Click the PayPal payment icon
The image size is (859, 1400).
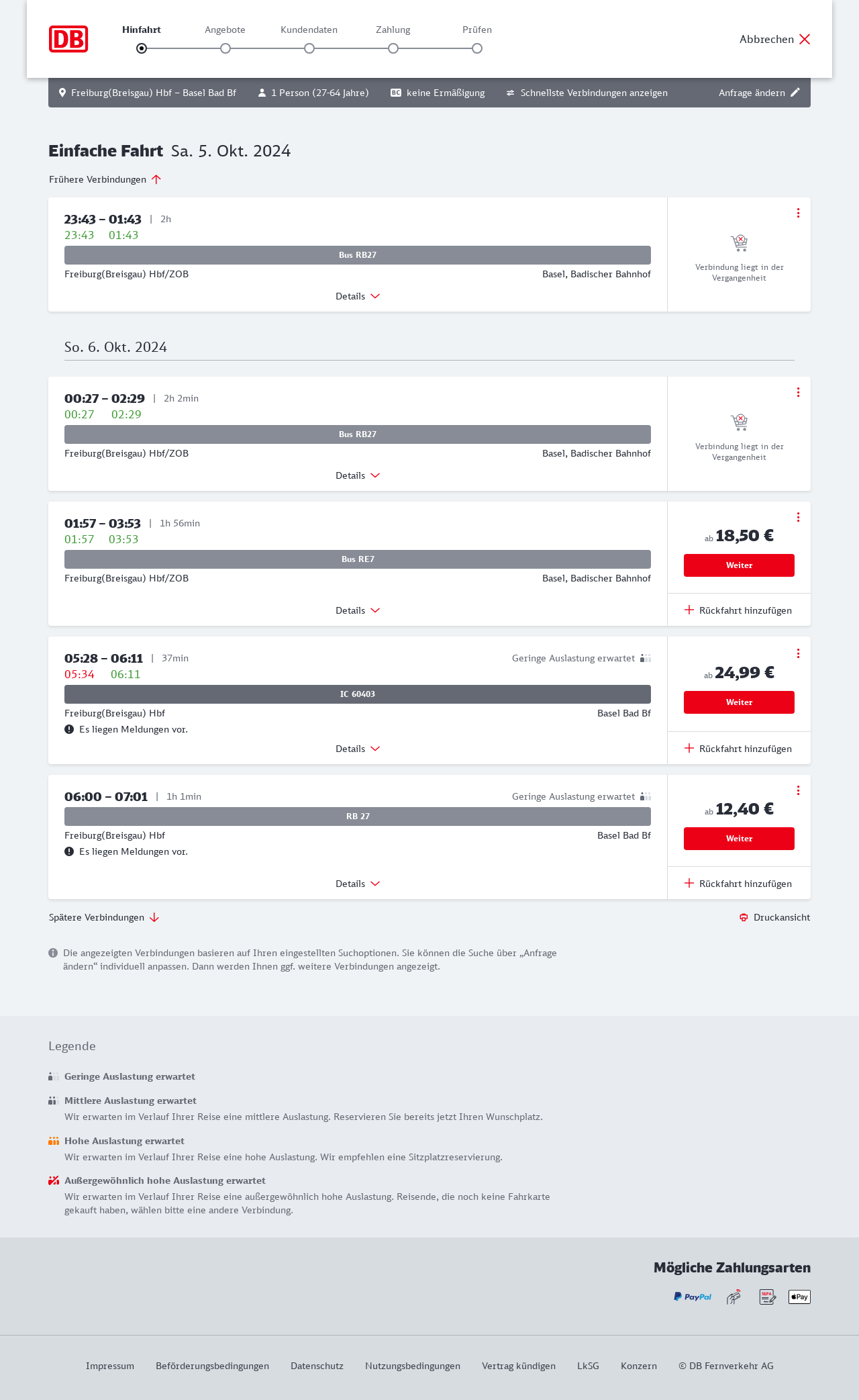(693, 1297)
